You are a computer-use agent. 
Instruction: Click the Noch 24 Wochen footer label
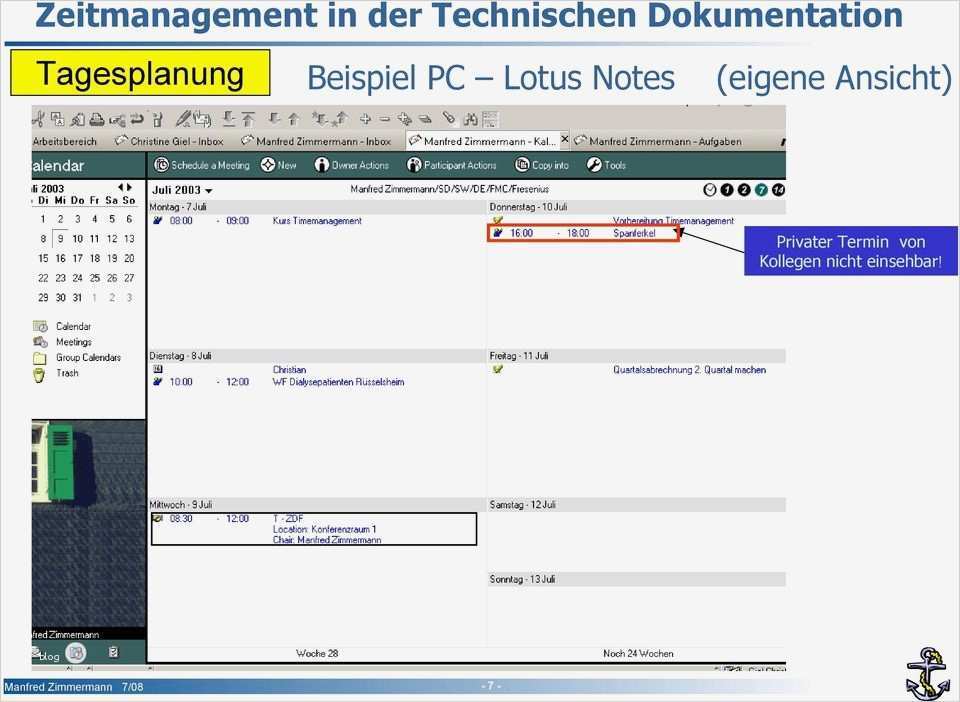(x=638, y=654)
